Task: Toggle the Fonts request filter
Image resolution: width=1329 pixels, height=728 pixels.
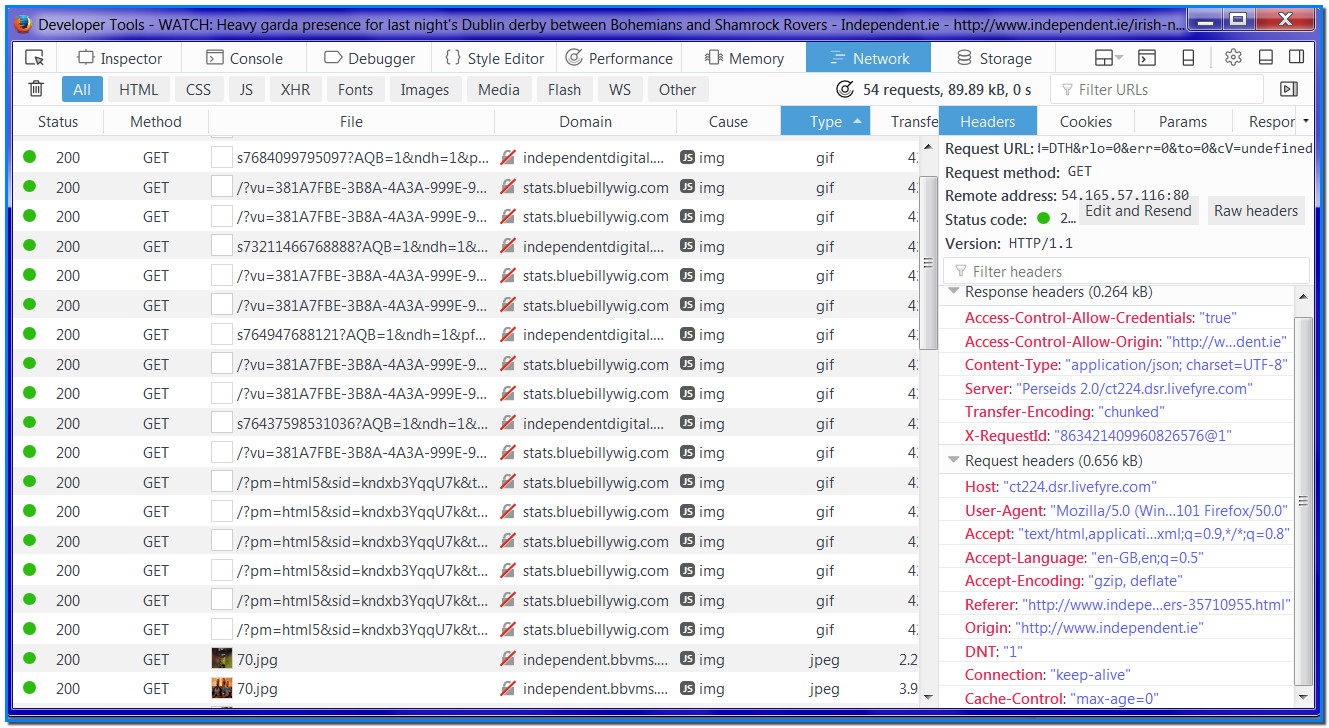Action: point(356,89)
